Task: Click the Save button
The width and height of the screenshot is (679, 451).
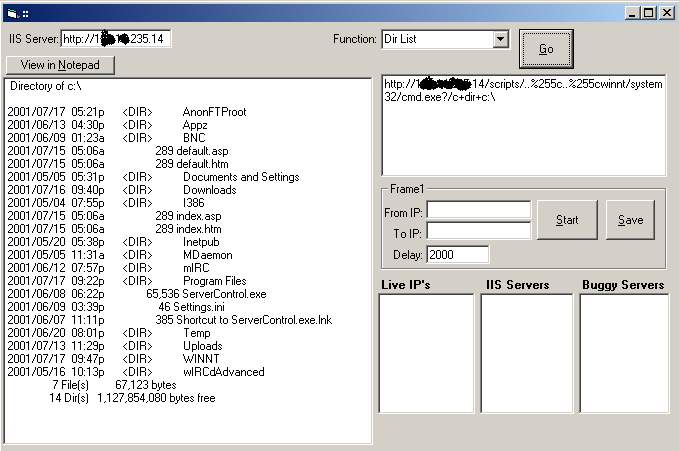Action: 630,220
